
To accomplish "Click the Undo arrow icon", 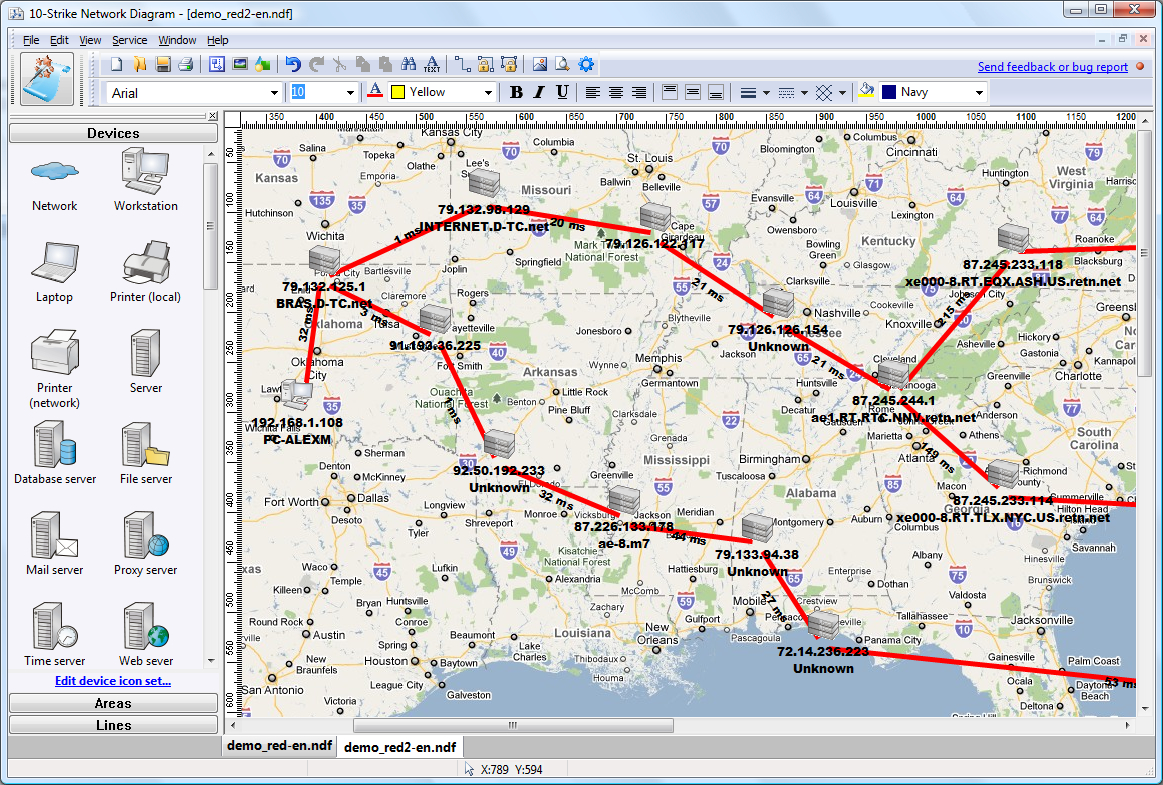I will point(293,65).
